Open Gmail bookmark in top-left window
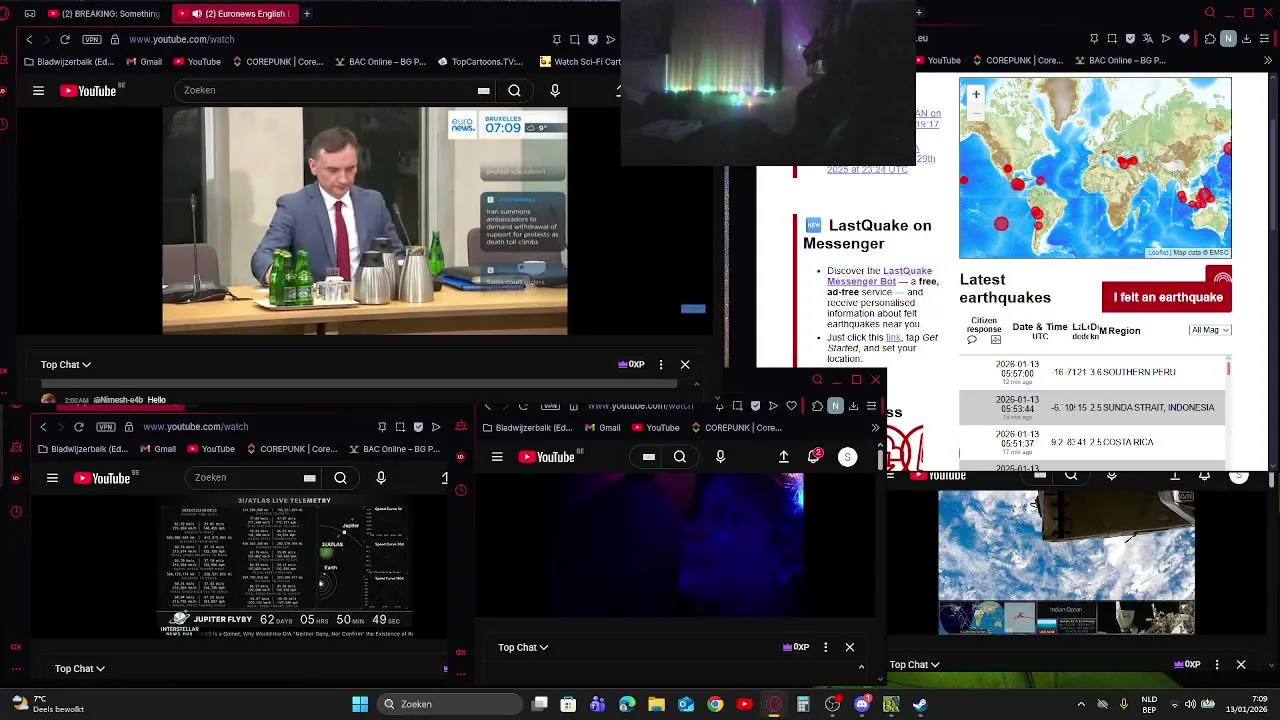This screenshot has height=720, width=1280. coord(144,62)
